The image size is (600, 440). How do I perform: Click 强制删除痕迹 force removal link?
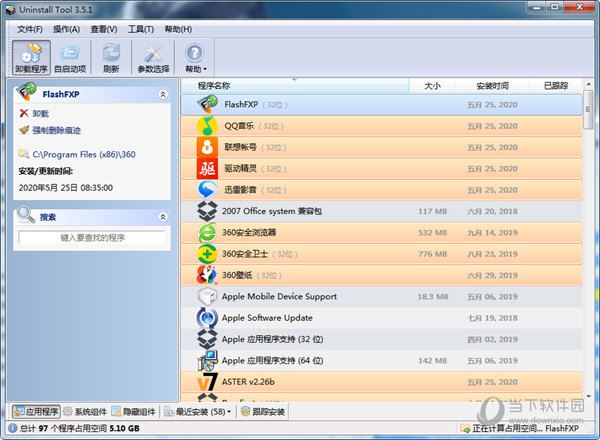point(56,130)
